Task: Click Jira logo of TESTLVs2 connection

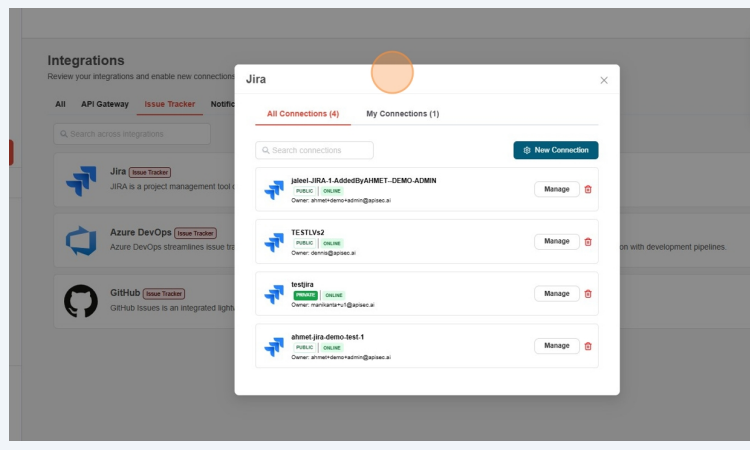Action: [x=274, y=242]
